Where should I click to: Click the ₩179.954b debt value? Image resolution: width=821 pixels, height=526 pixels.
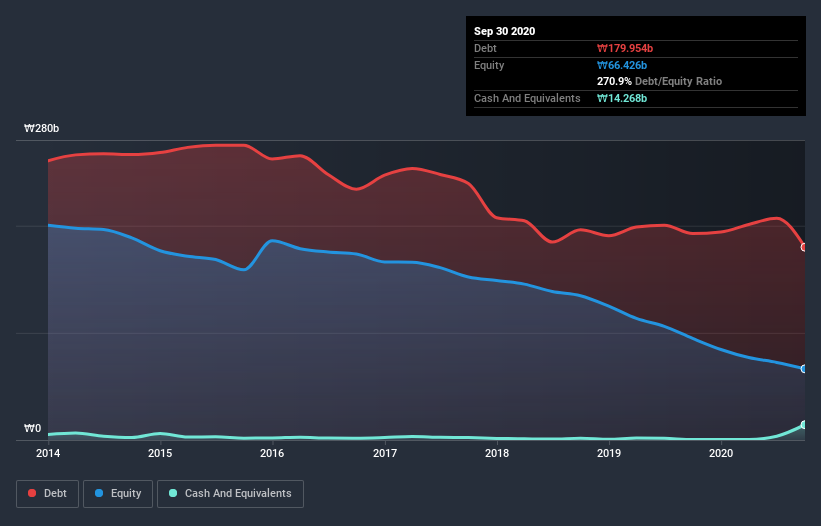625,48
